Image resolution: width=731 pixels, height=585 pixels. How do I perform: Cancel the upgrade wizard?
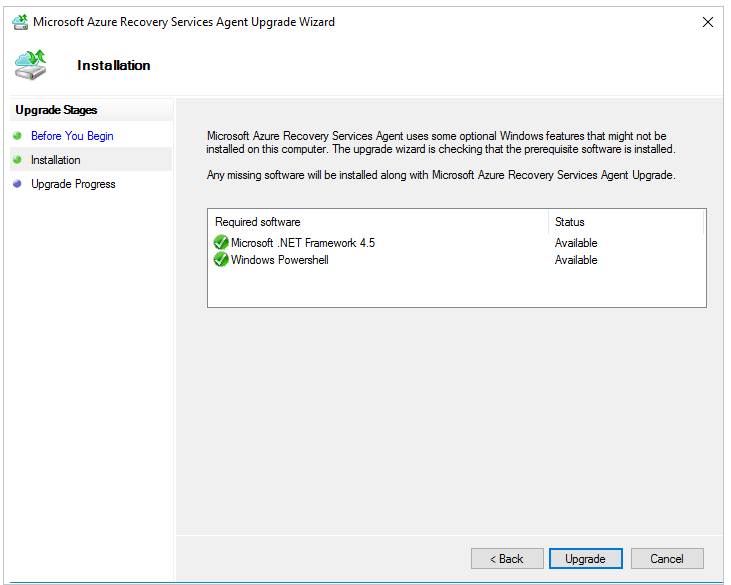point(667,558)
